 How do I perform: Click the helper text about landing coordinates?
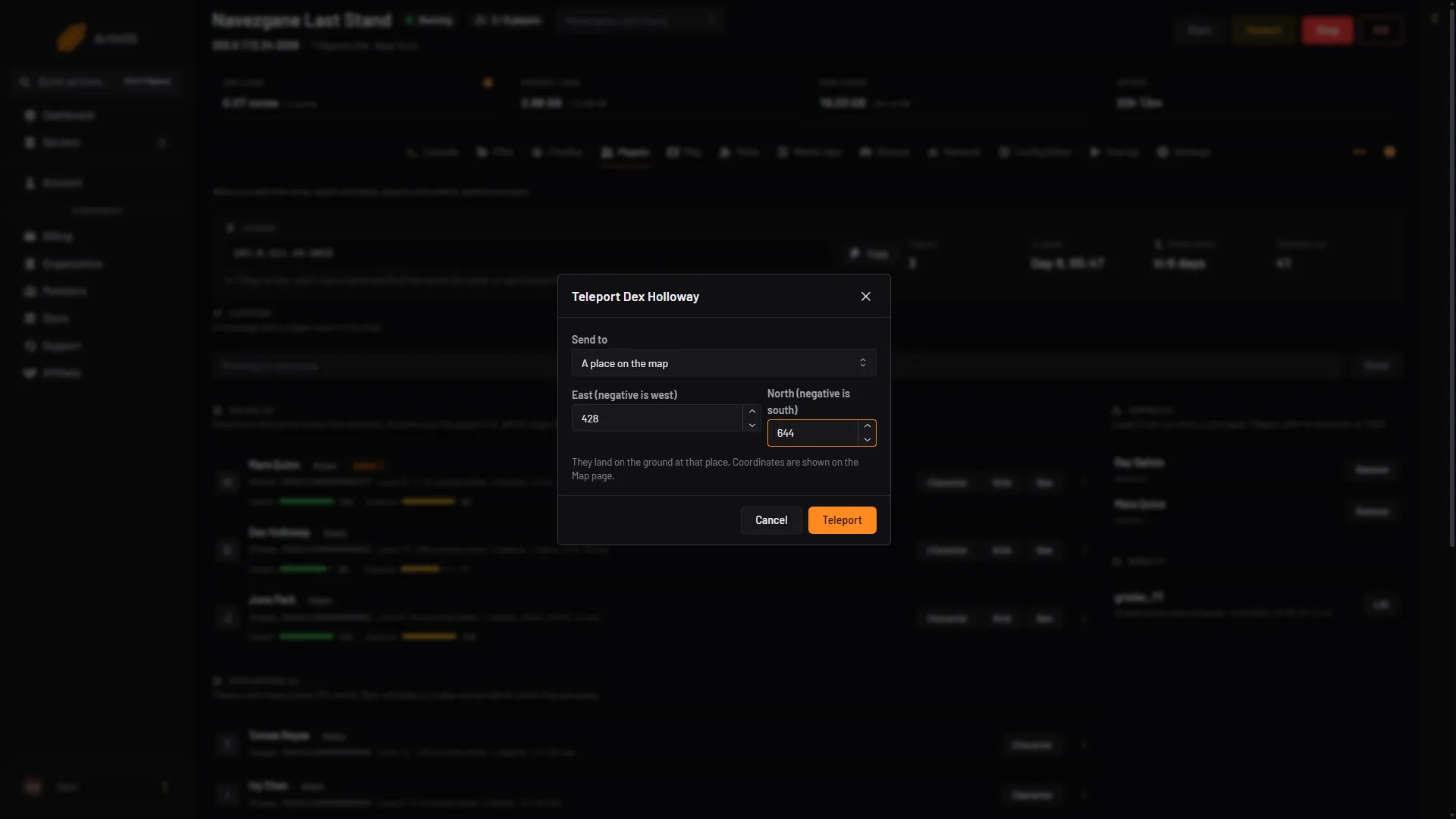click(715, 469)
